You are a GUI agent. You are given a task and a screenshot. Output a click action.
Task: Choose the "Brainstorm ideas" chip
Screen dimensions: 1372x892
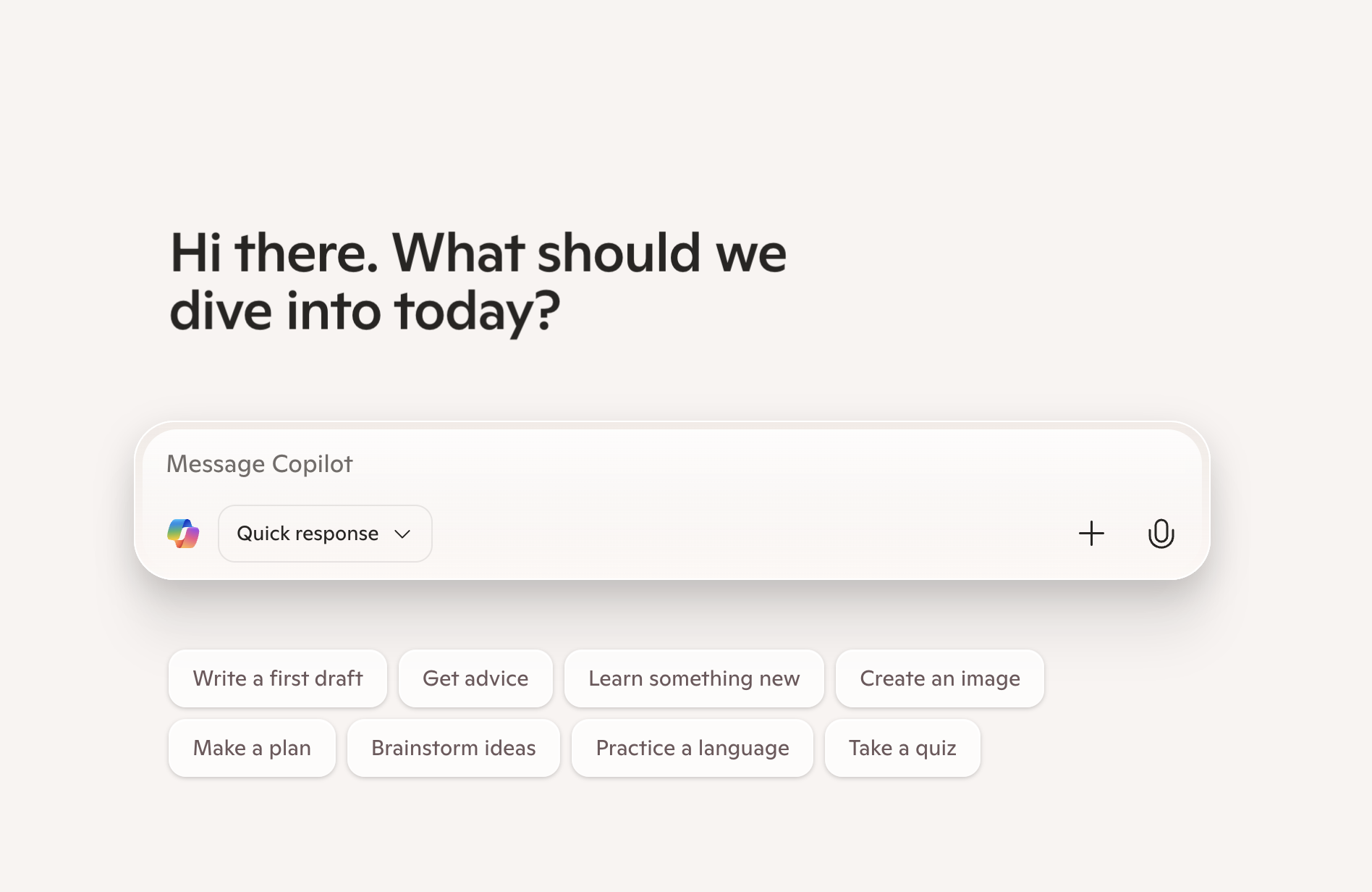click(x=453, y=748)
